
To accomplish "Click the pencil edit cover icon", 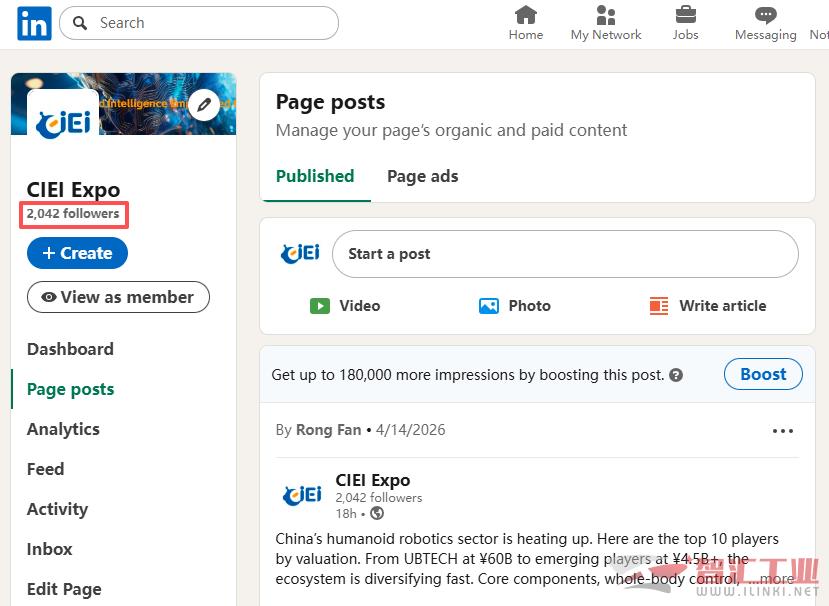I will point(204,104).
